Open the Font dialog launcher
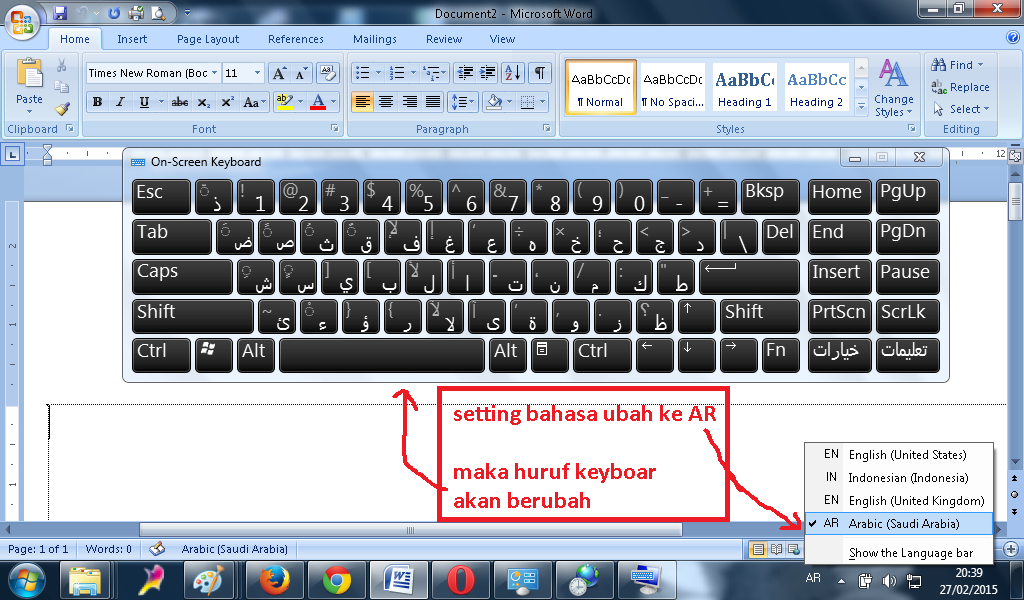 [x=335, y=129]
